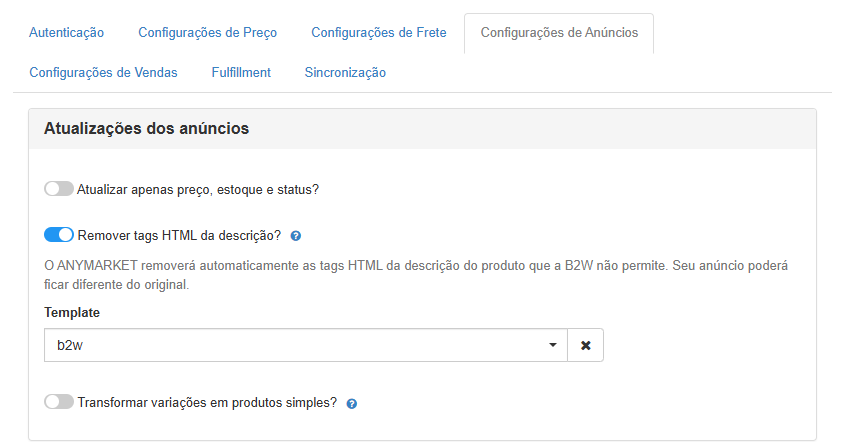The height and width of the screenshot is (442, 842).
Task: Open the Template dropdown showing b2w
Action: (306, 345)
